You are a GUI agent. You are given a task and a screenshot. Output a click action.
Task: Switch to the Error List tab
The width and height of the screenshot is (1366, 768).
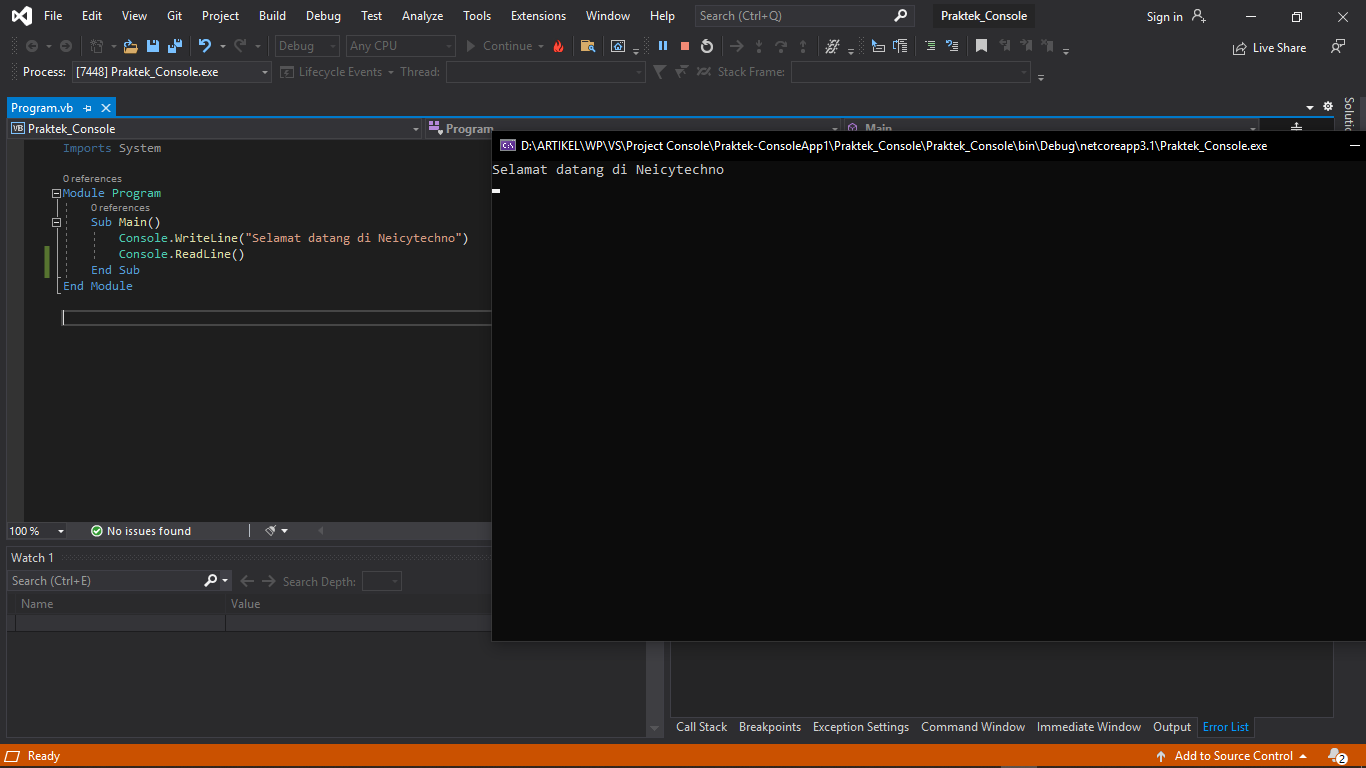tap(1226, 727)
